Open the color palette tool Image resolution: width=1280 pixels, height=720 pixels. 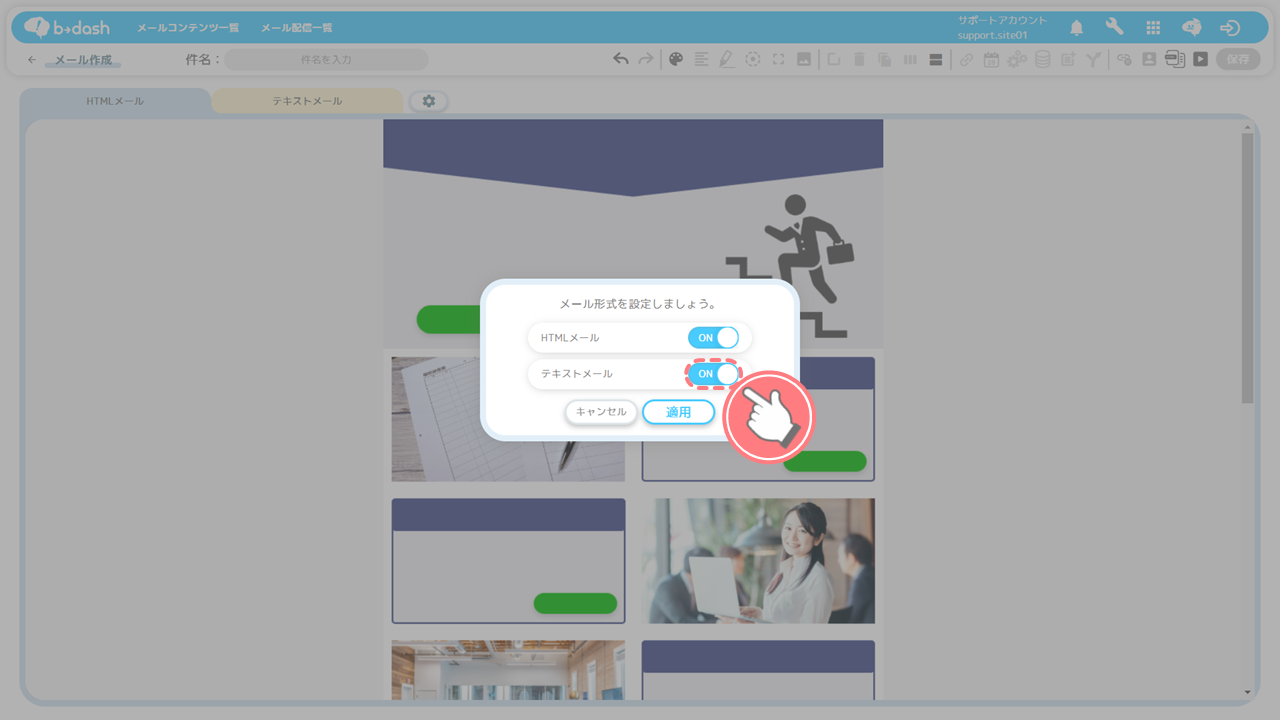pyautogui.click(x=675, y=59)
